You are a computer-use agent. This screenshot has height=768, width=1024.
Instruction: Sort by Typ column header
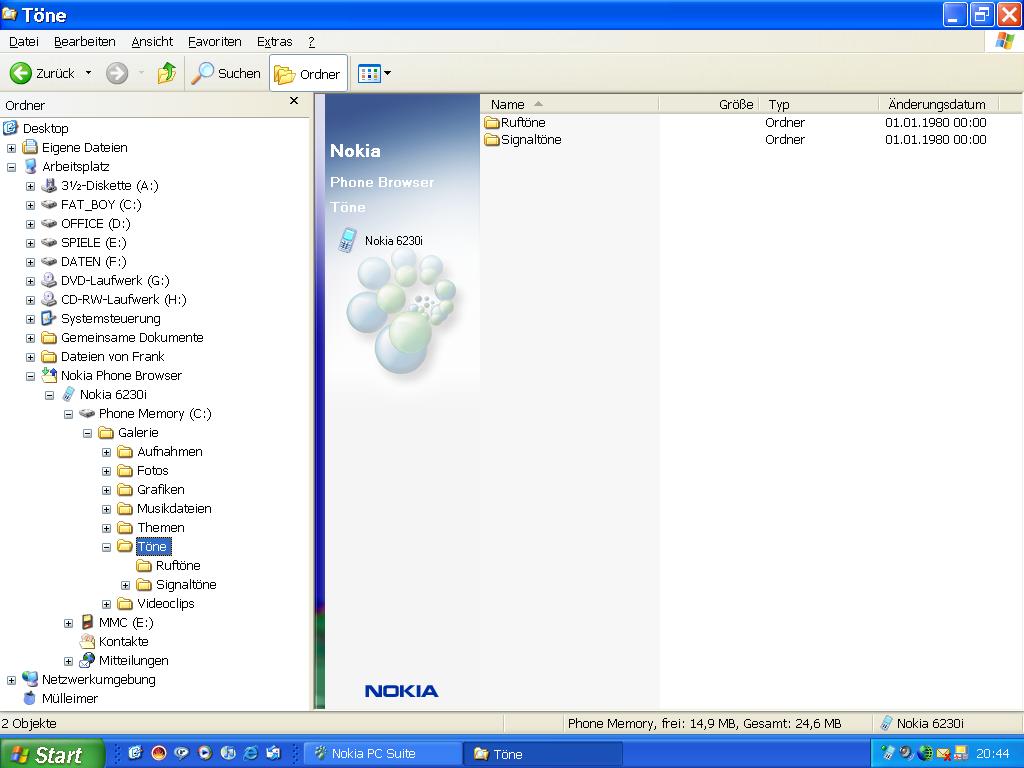coord(818,104)
